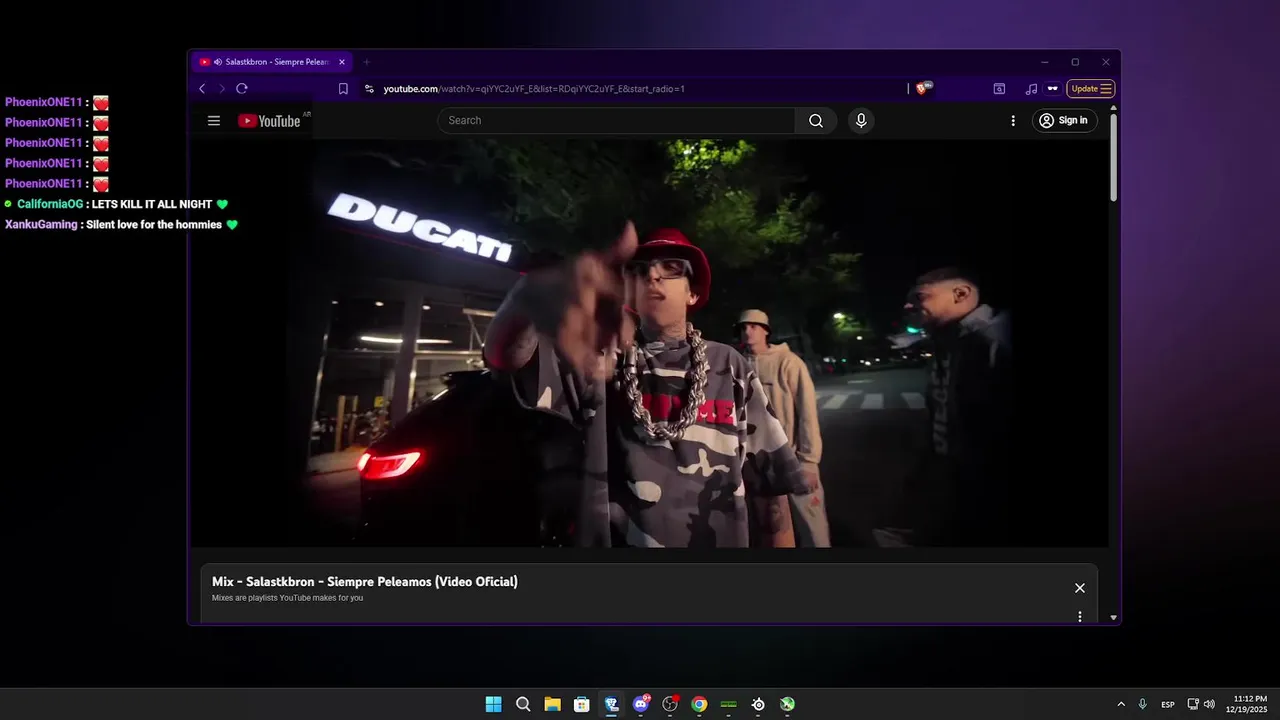1280x720 pixels.
Task: Open the SteelSeries app in taskbar
Action: 758,704
